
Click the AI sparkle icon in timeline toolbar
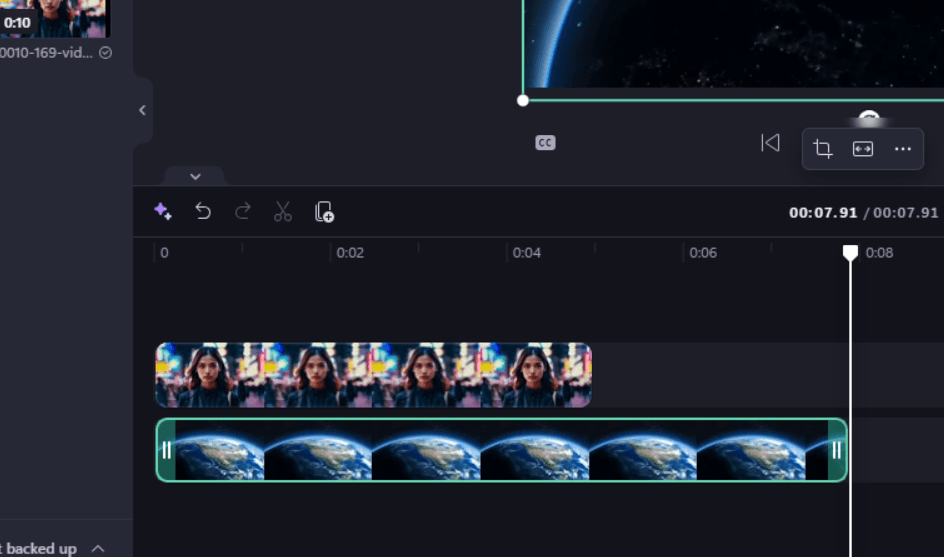pos(162,211)
